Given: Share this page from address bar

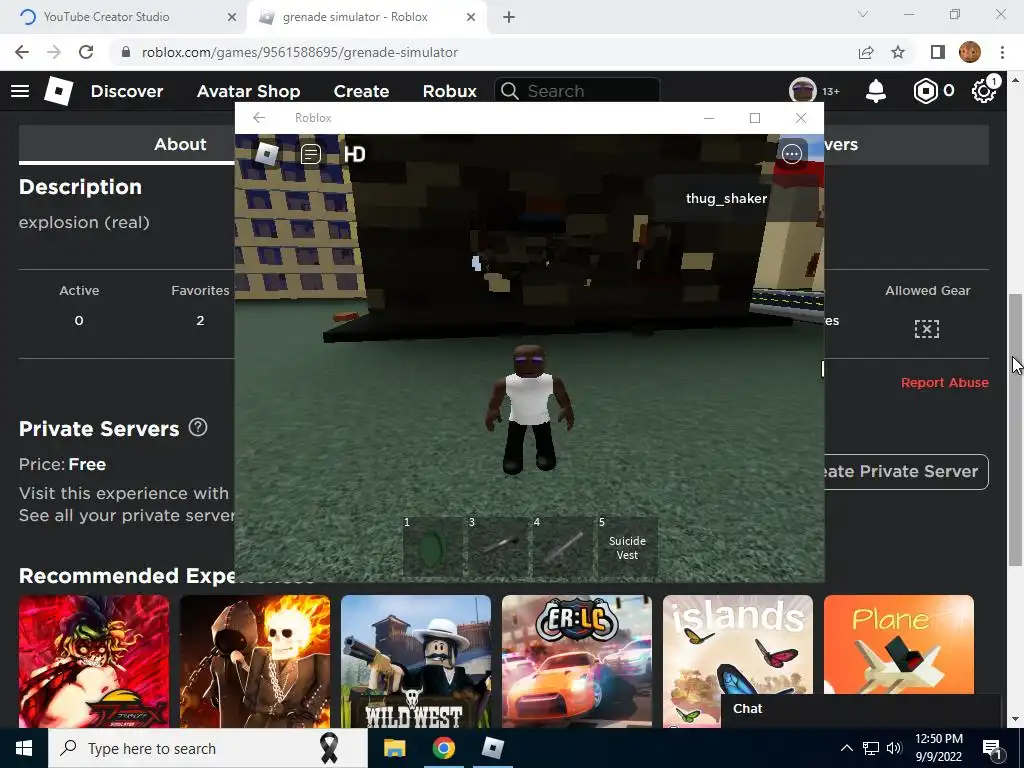Looking at the screenshot, I should click(866, 52).
